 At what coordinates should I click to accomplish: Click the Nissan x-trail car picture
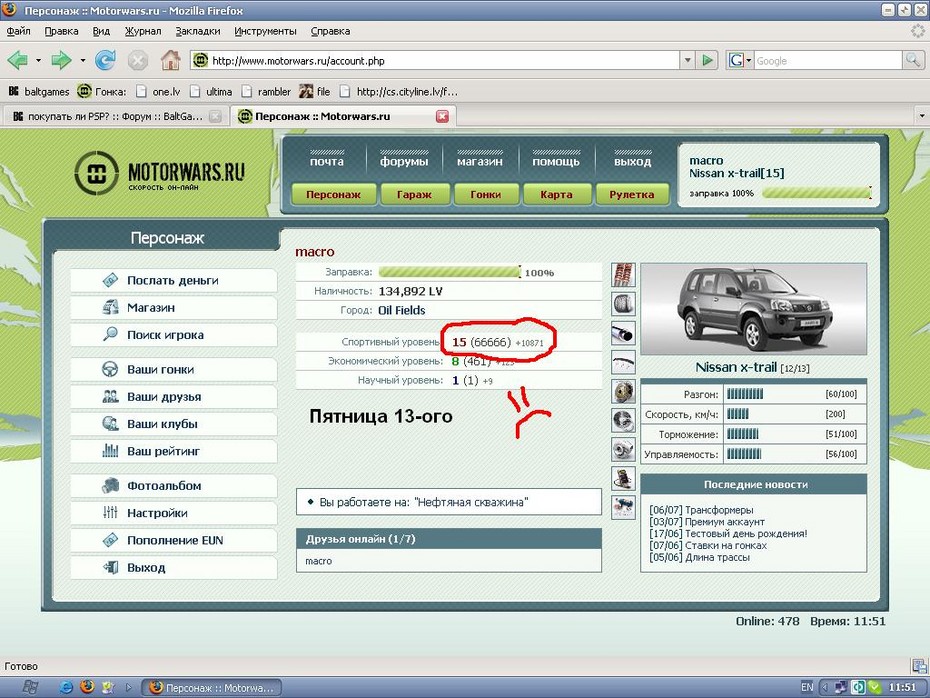754,310
